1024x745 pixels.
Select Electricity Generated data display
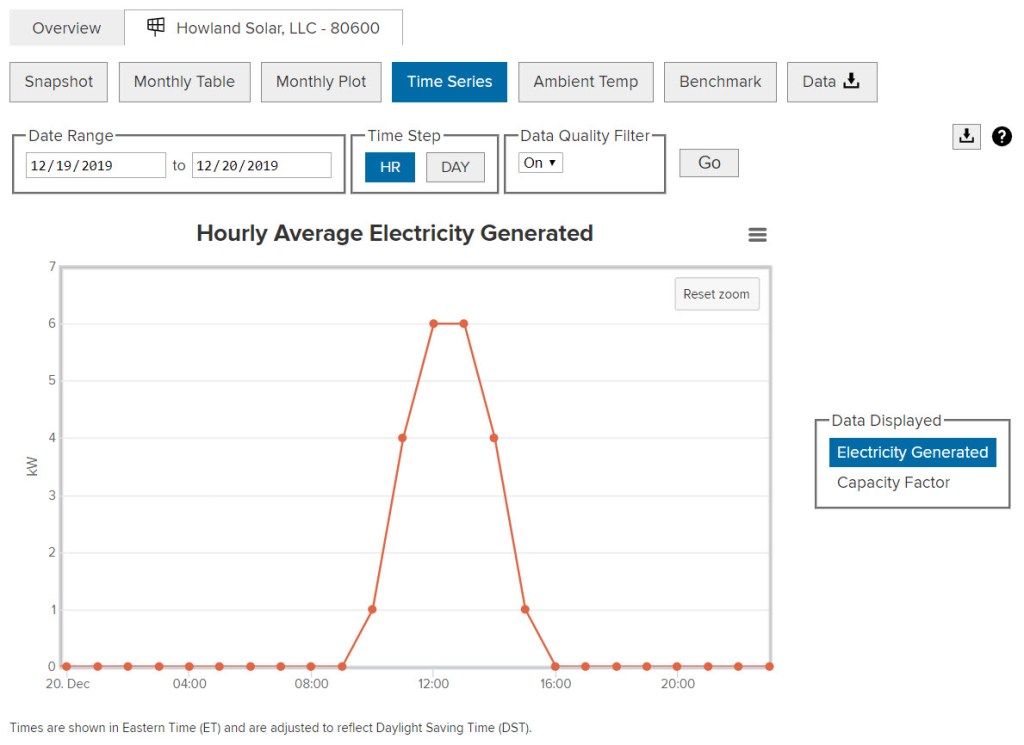[912, 452]
